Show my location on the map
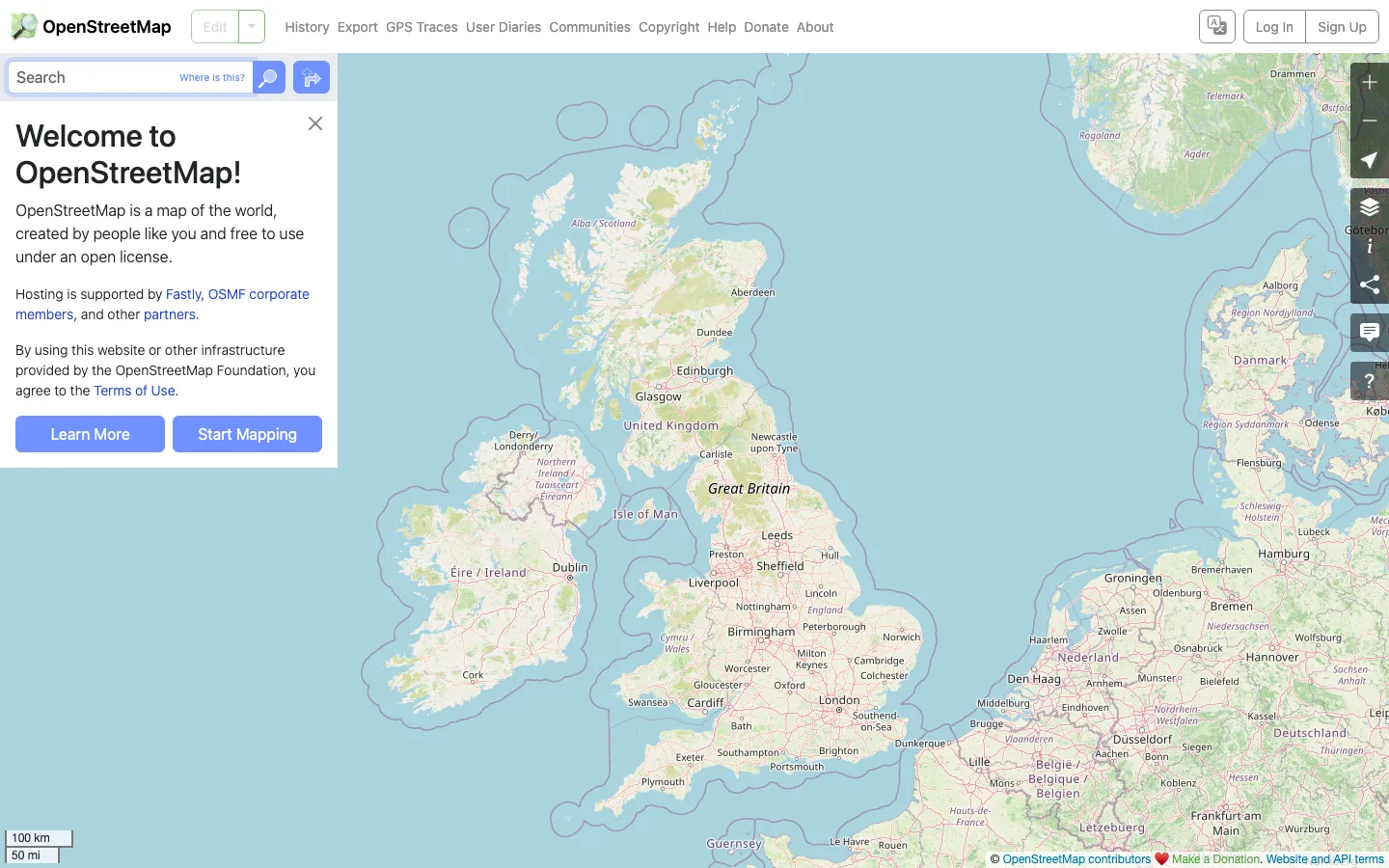1389x868 pixels. point(1370,160)
